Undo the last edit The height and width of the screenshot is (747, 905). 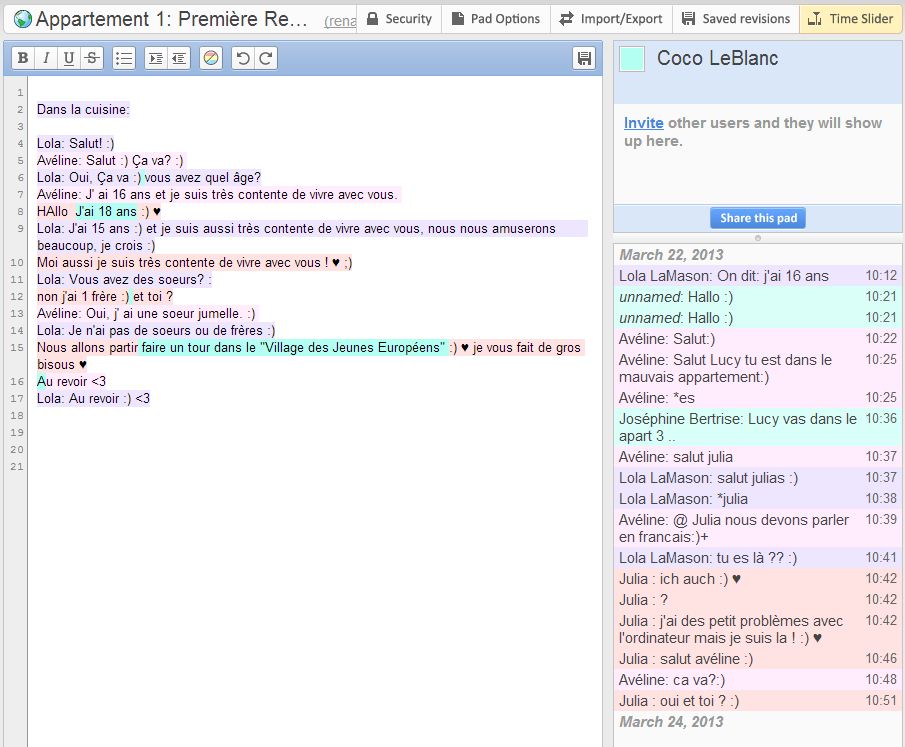click(x=242, y=59)
